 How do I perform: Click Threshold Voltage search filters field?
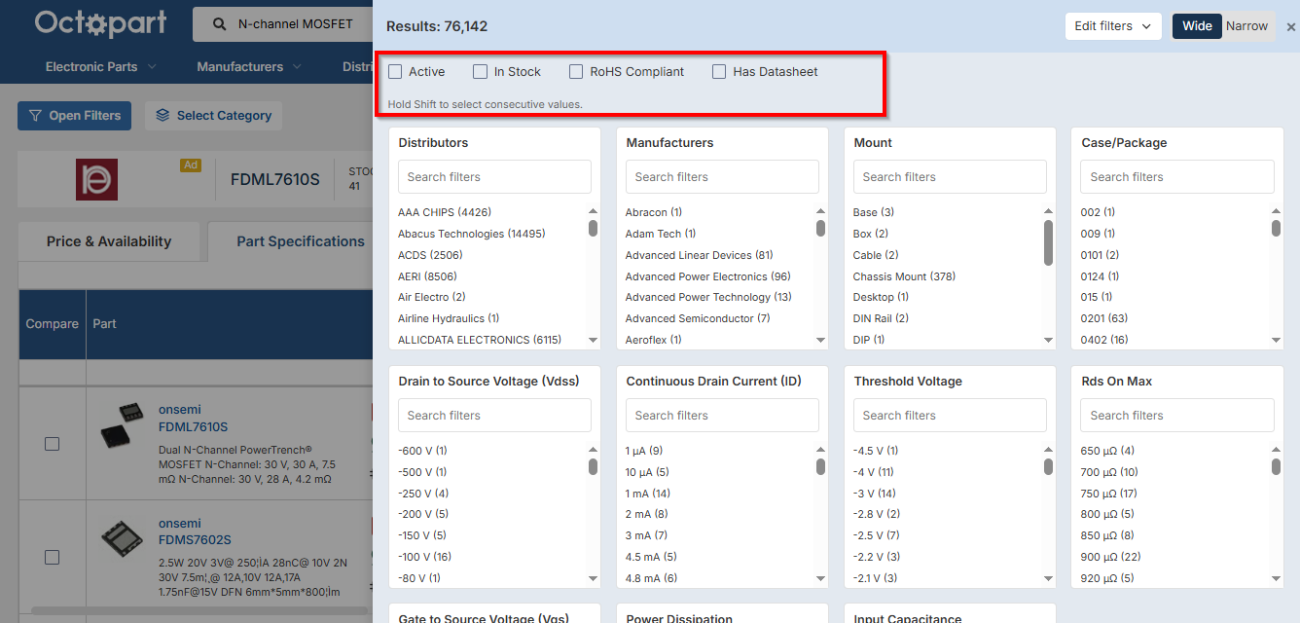pyautogui.click(x=950, y=415)
